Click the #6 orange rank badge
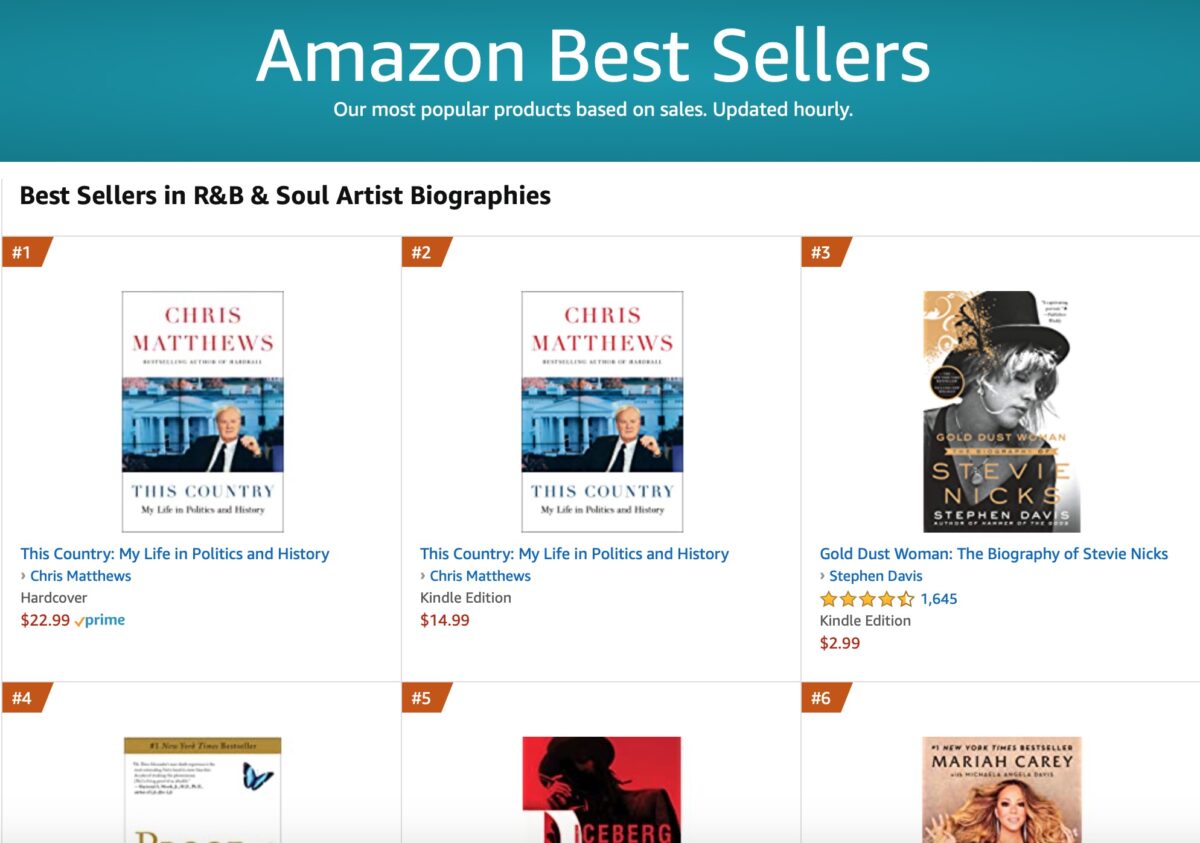The width and height of the screenshot is (1200, 843). point(825,698)
